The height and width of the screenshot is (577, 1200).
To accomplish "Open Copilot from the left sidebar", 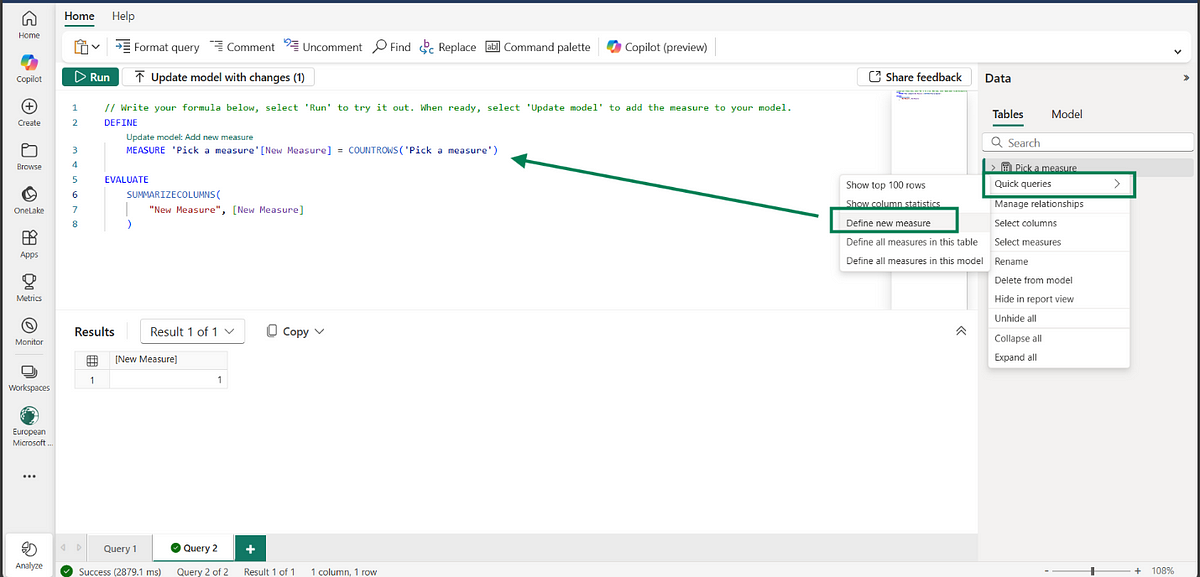I will (x=29, y=61).
